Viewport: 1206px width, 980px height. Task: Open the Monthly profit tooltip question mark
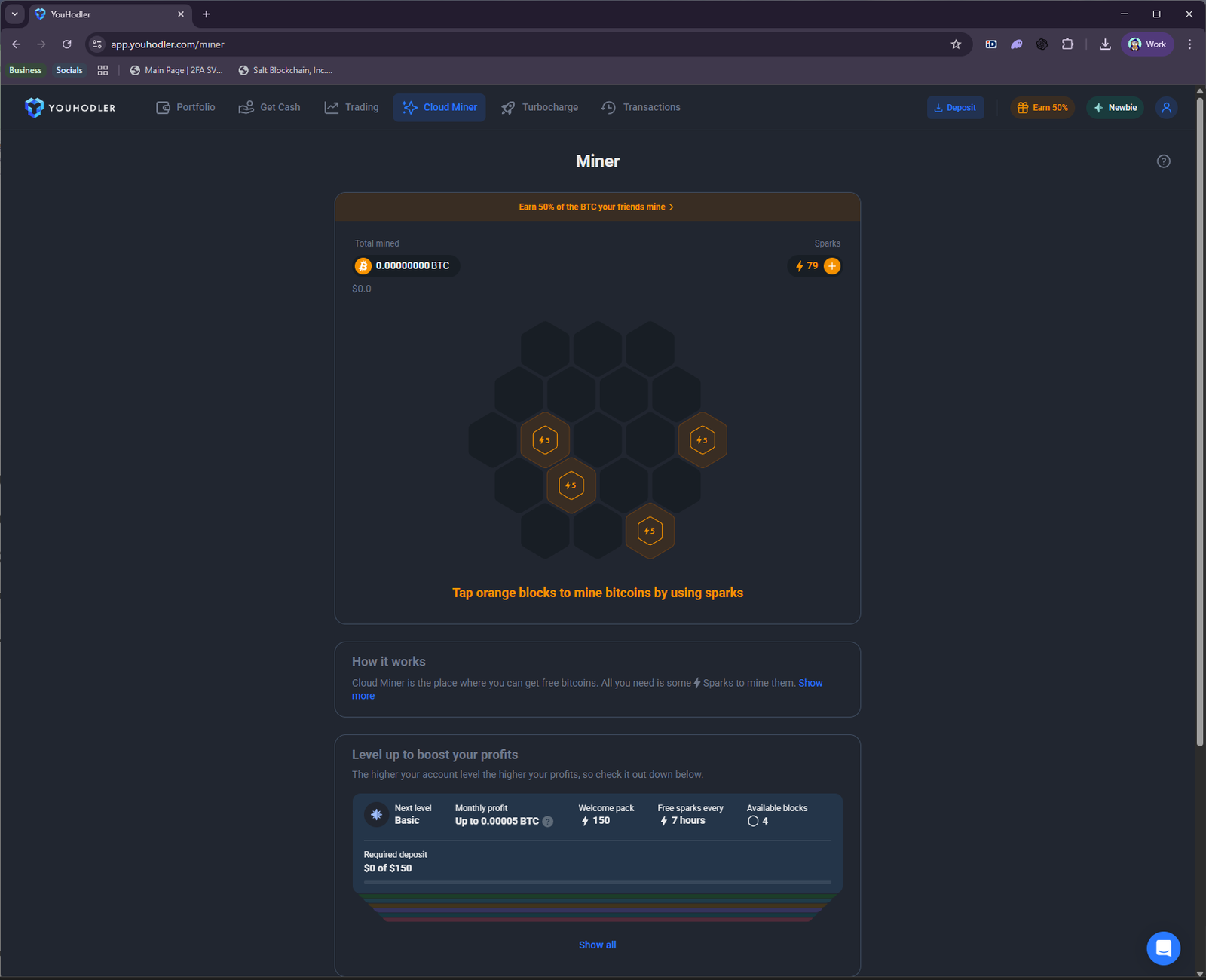547,821
